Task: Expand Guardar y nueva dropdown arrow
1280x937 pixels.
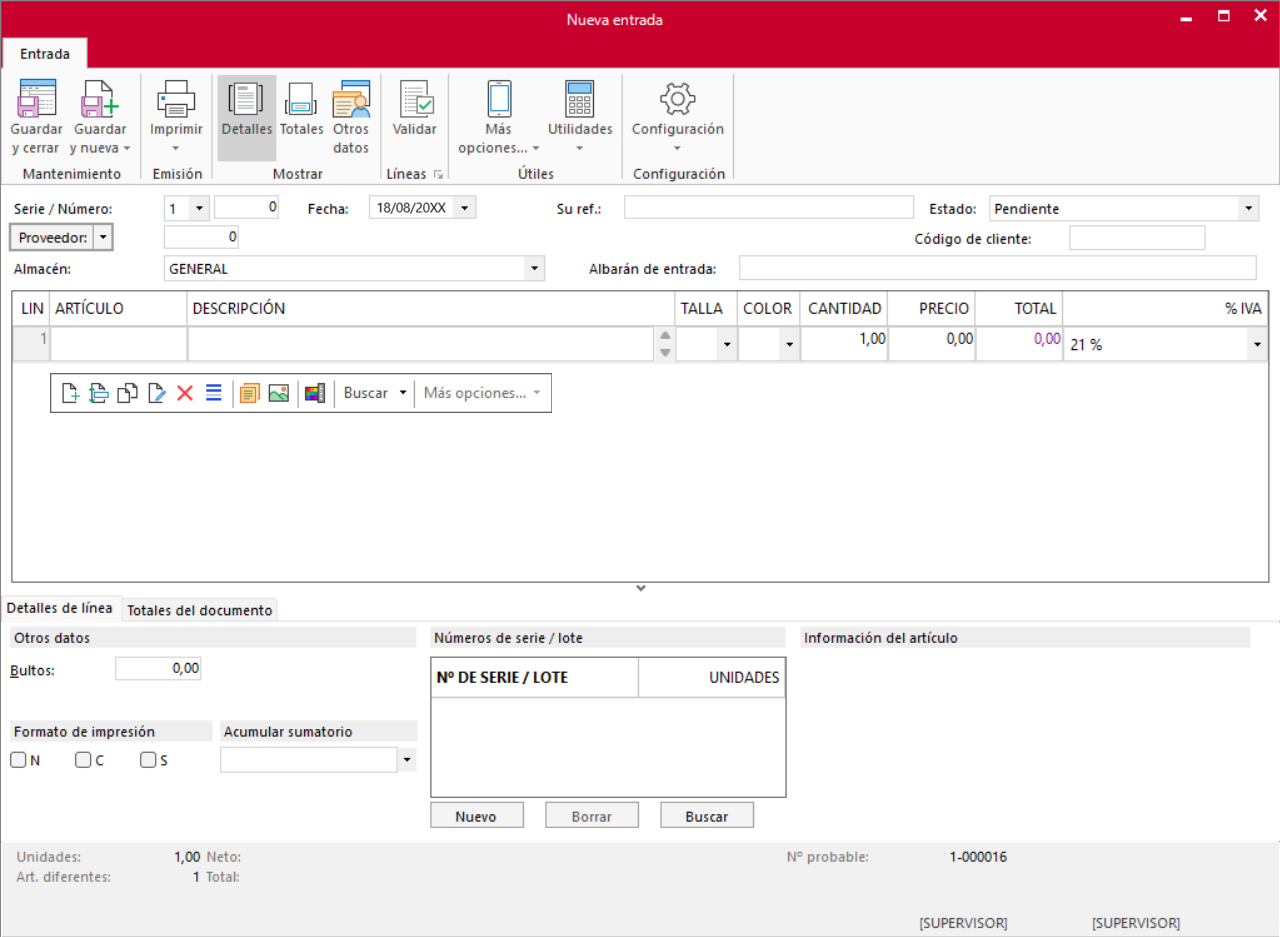Action: point(127,149)
